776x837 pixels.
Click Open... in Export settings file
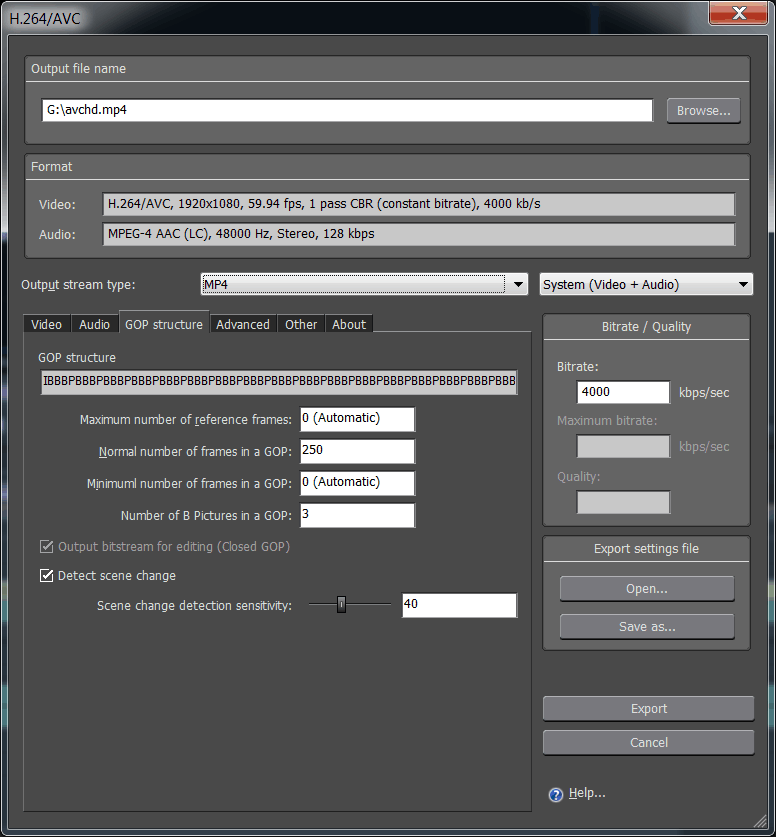pos(646,589)
